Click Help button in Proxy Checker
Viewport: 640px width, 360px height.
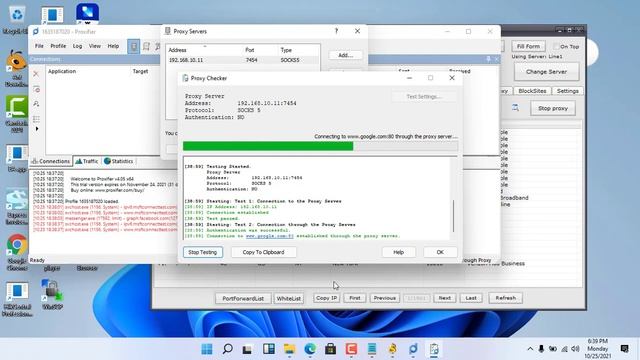tap(398, 252)
